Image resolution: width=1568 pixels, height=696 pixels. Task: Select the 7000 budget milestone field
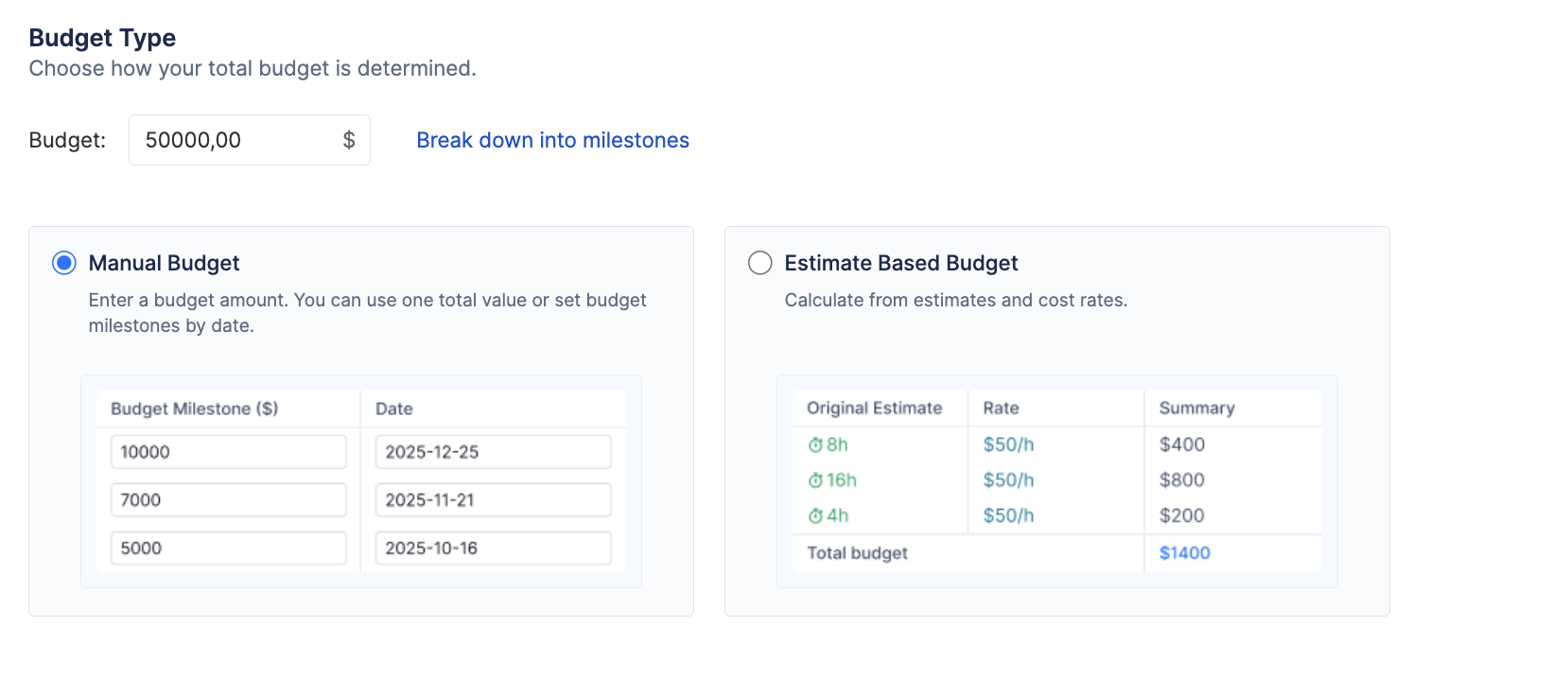[228, 500]
